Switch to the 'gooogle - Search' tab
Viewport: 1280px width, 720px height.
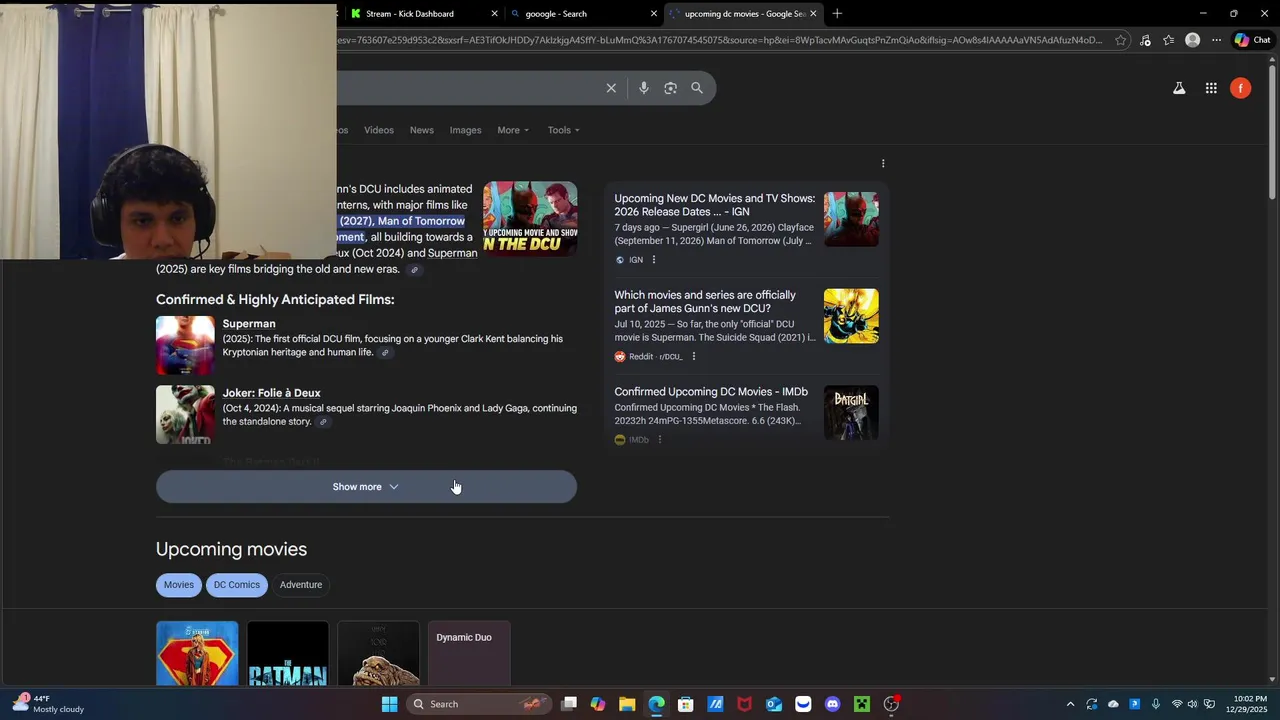click(582, 14)
